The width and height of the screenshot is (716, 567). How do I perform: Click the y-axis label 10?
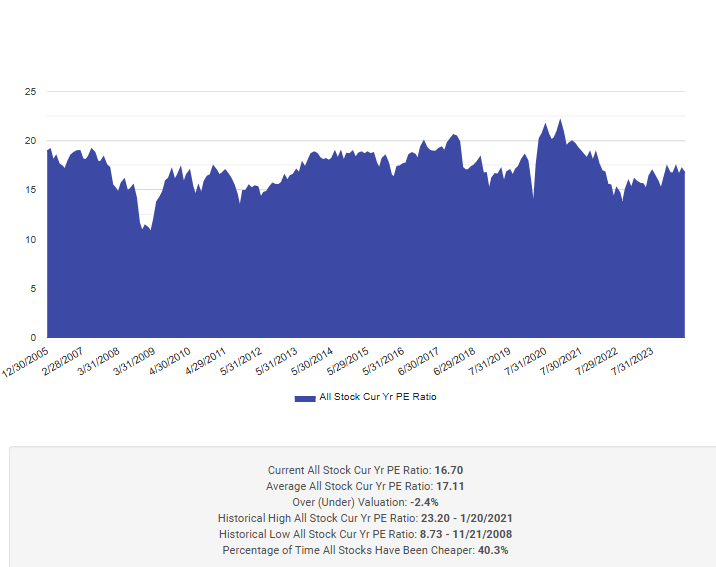[30, 240]
